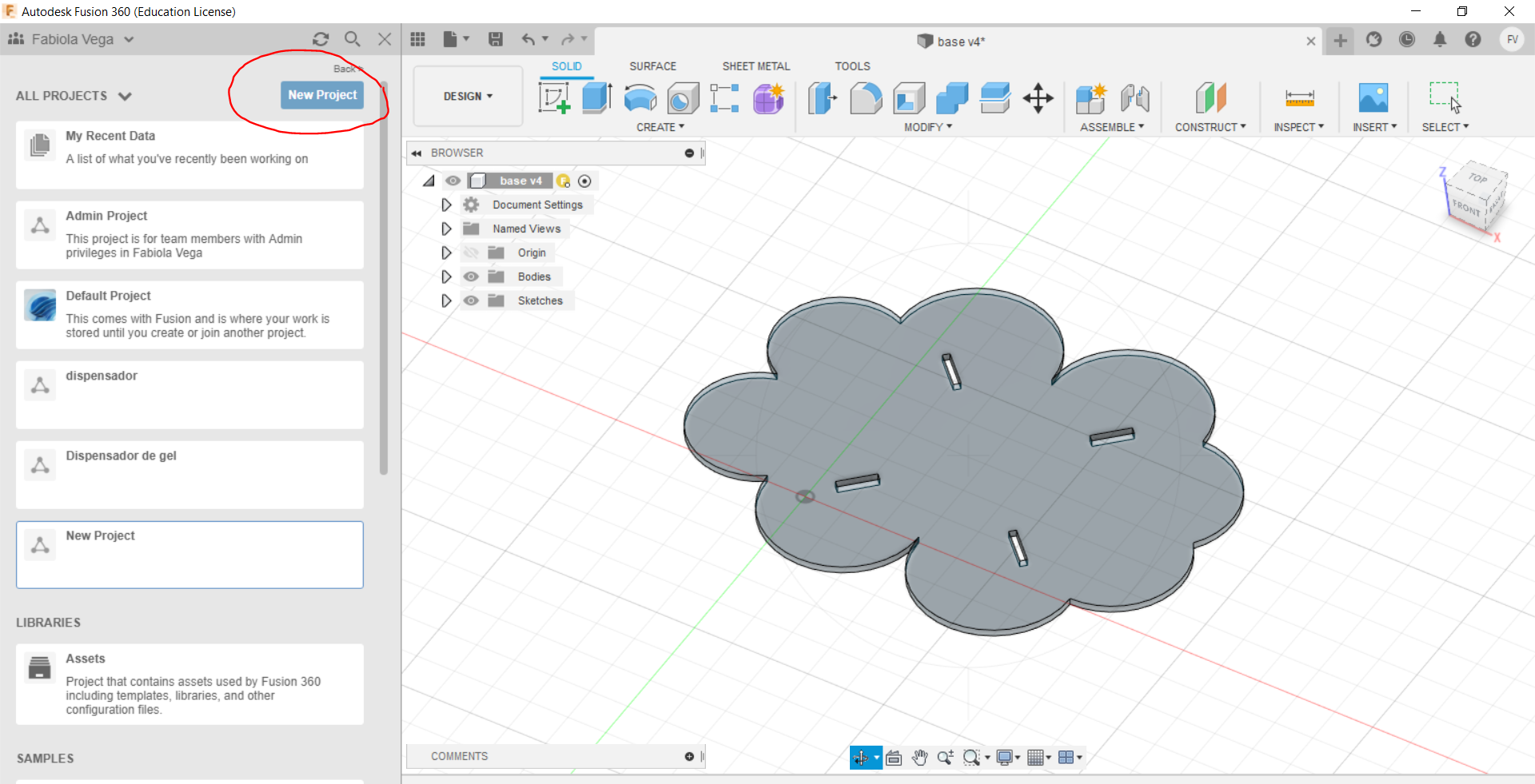Click the Create Sketch tool icon
The width and height of the screenshot is (1535, 784).
pyautogui.click(x=554, y=98)
